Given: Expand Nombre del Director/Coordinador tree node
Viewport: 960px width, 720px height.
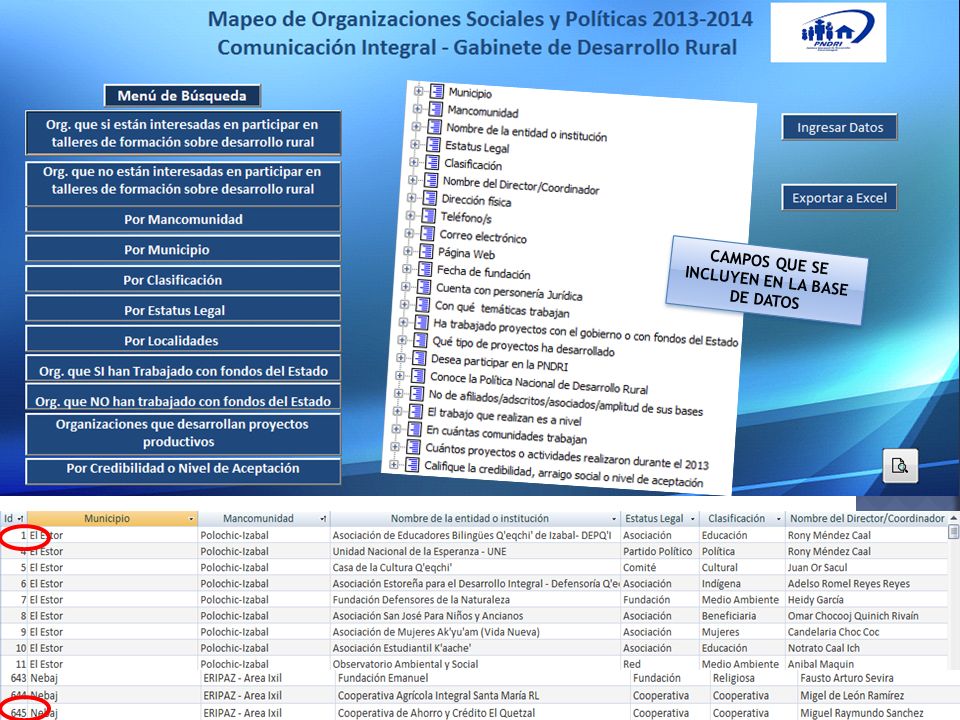Looking at the screenshot, I should [413, 180].
